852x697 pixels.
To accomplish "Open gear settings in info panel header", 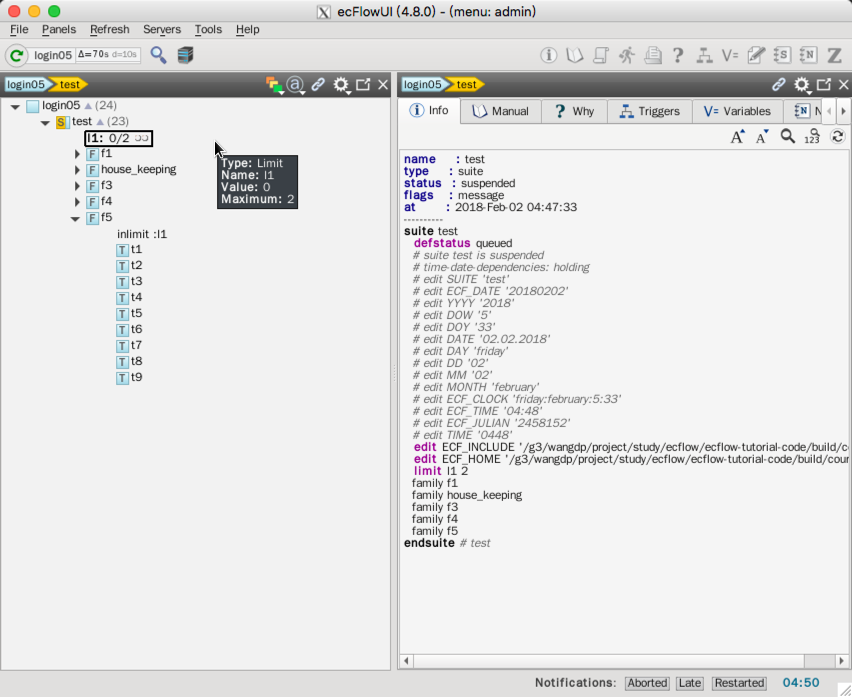I will click(x=801, y=85).
